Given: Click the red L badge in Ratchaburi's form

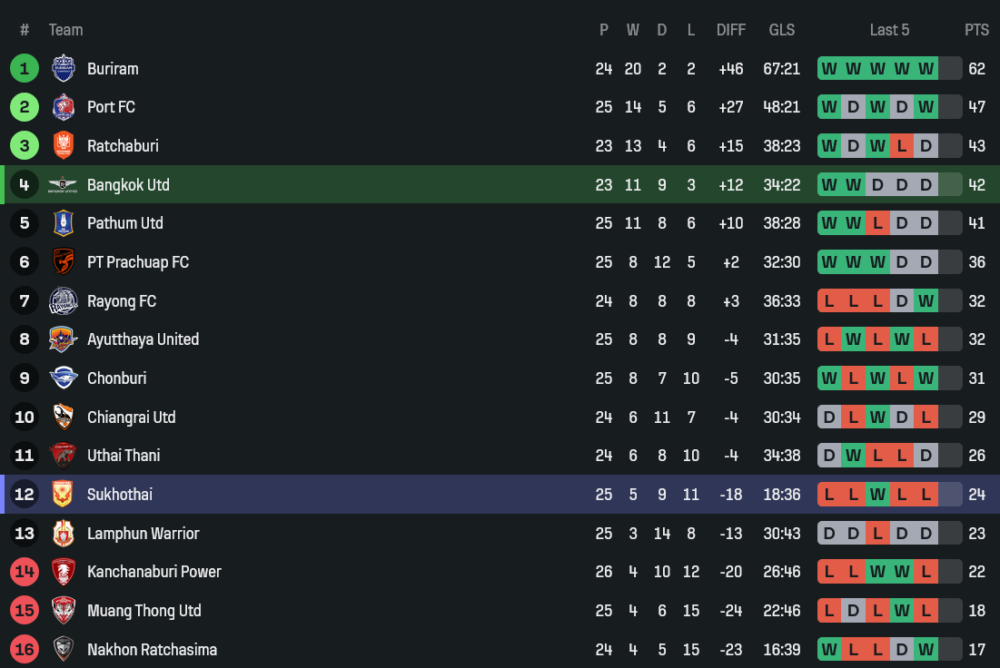Looking at the screenshot, I should (x=902, y=146).
